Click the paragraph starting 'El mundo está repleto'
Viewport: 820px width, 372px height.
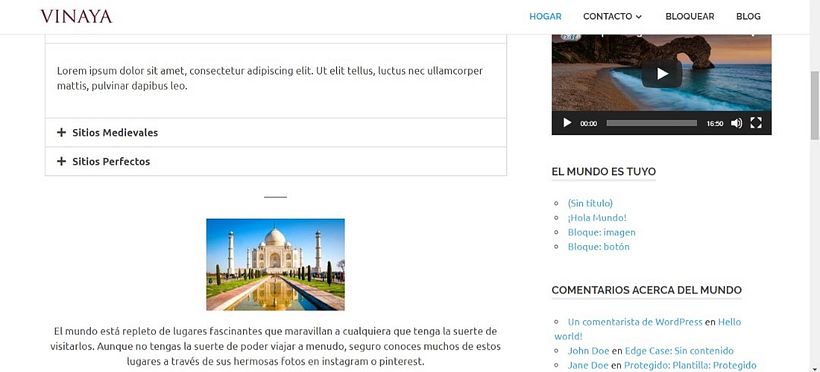[x=276, y=346]
